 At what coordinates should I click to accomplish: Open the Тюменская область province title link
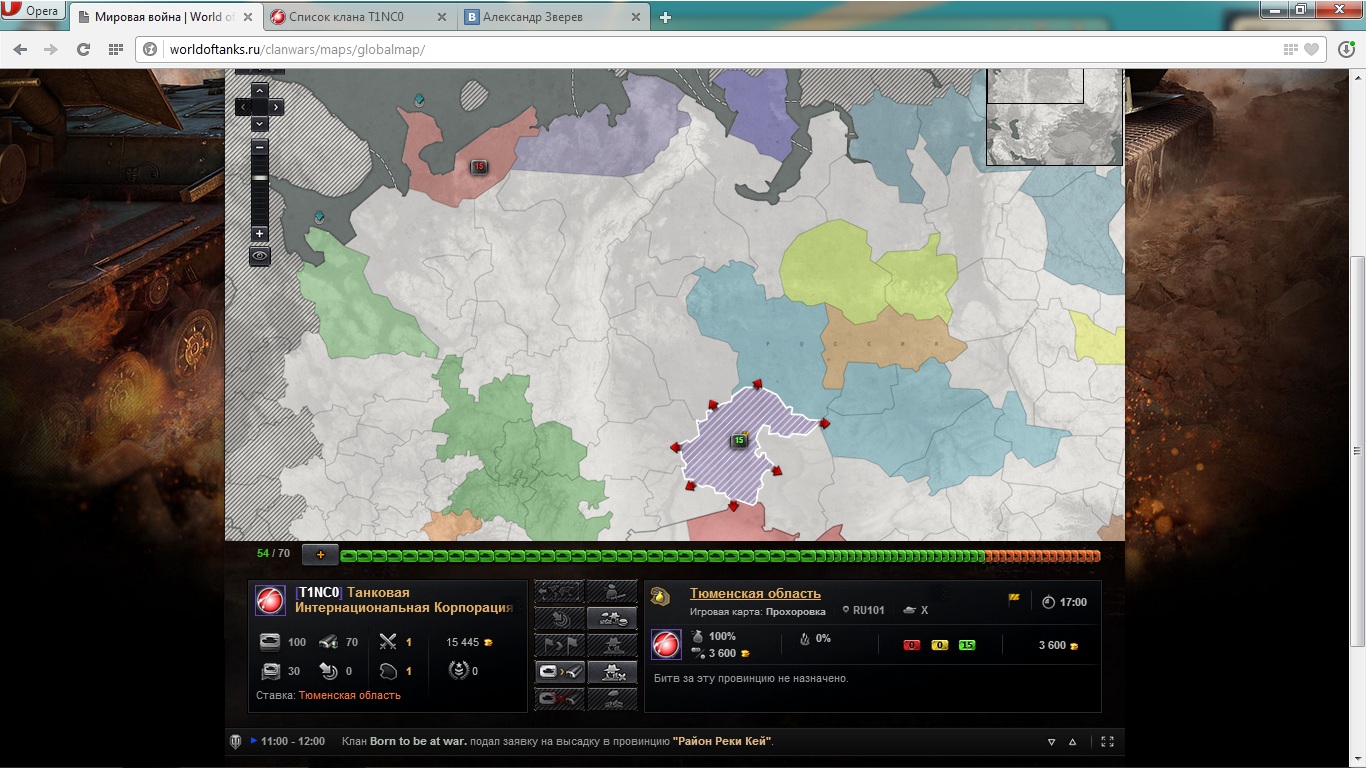coord(755,594)
